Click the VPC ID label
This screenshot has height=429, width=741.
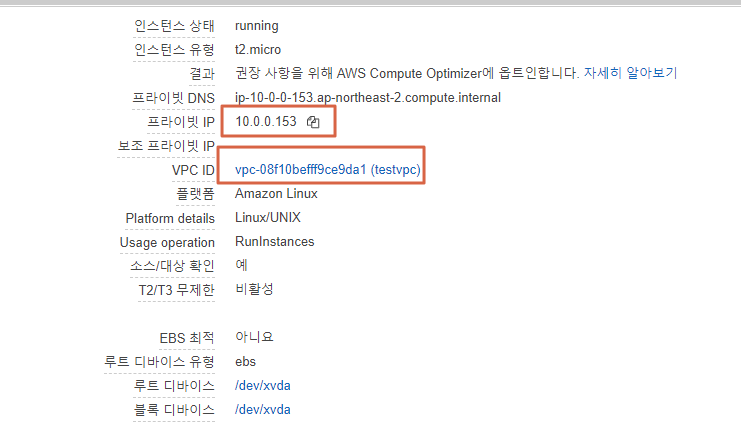(193, 170)
